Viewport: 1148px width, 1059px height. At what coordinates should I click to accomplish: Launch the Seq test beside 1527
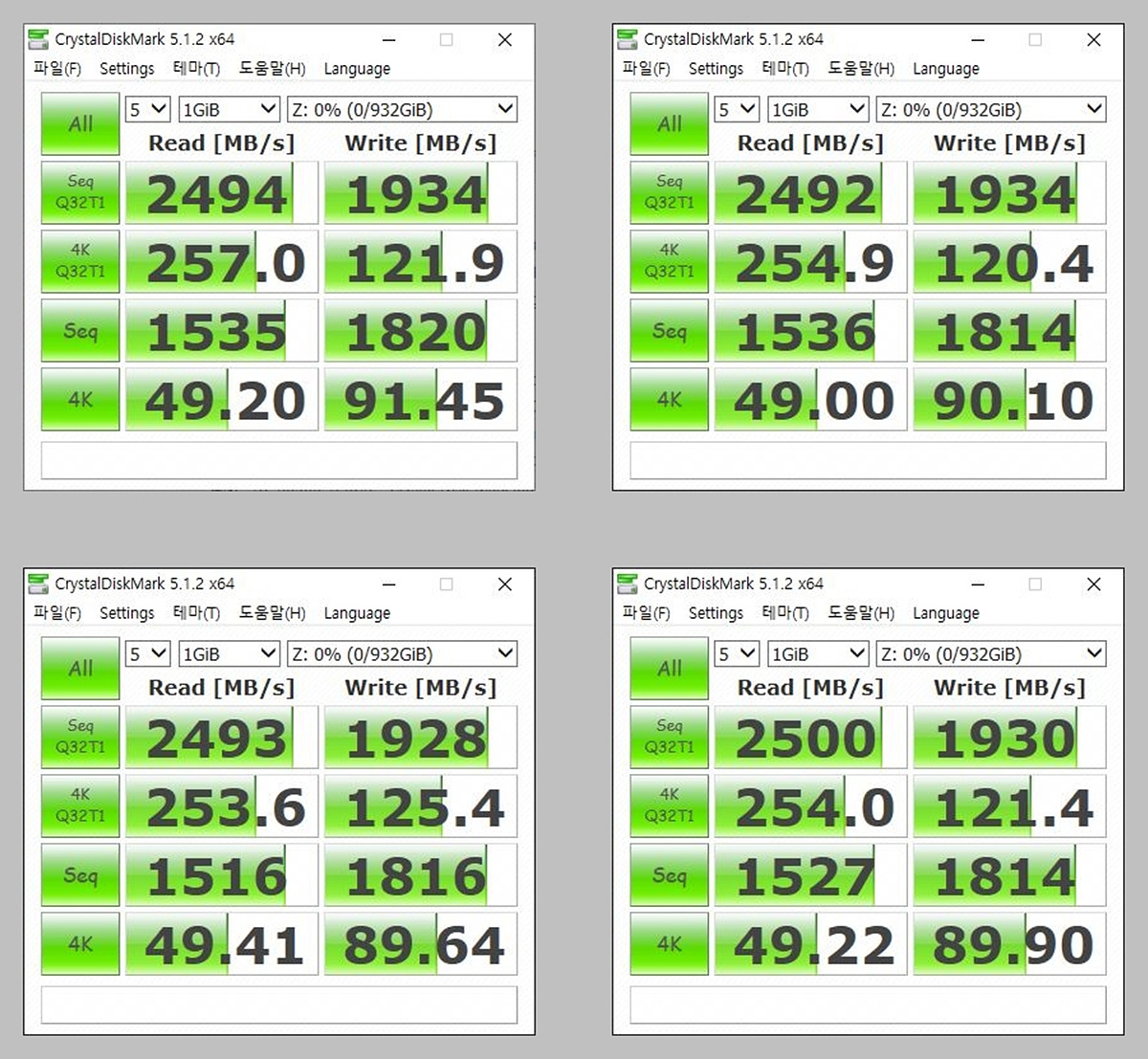point(670,874)
